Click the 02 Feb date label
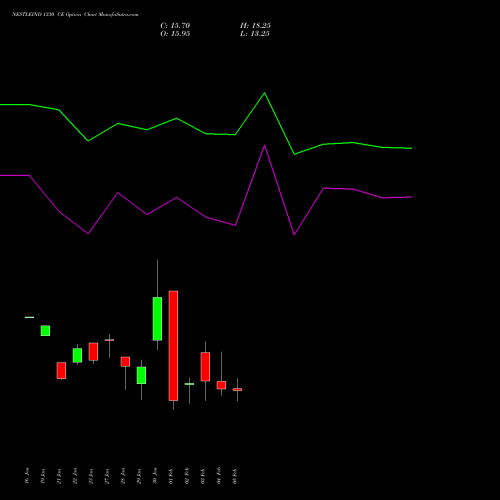Screen dimensions: 500x500 (187, 476)
